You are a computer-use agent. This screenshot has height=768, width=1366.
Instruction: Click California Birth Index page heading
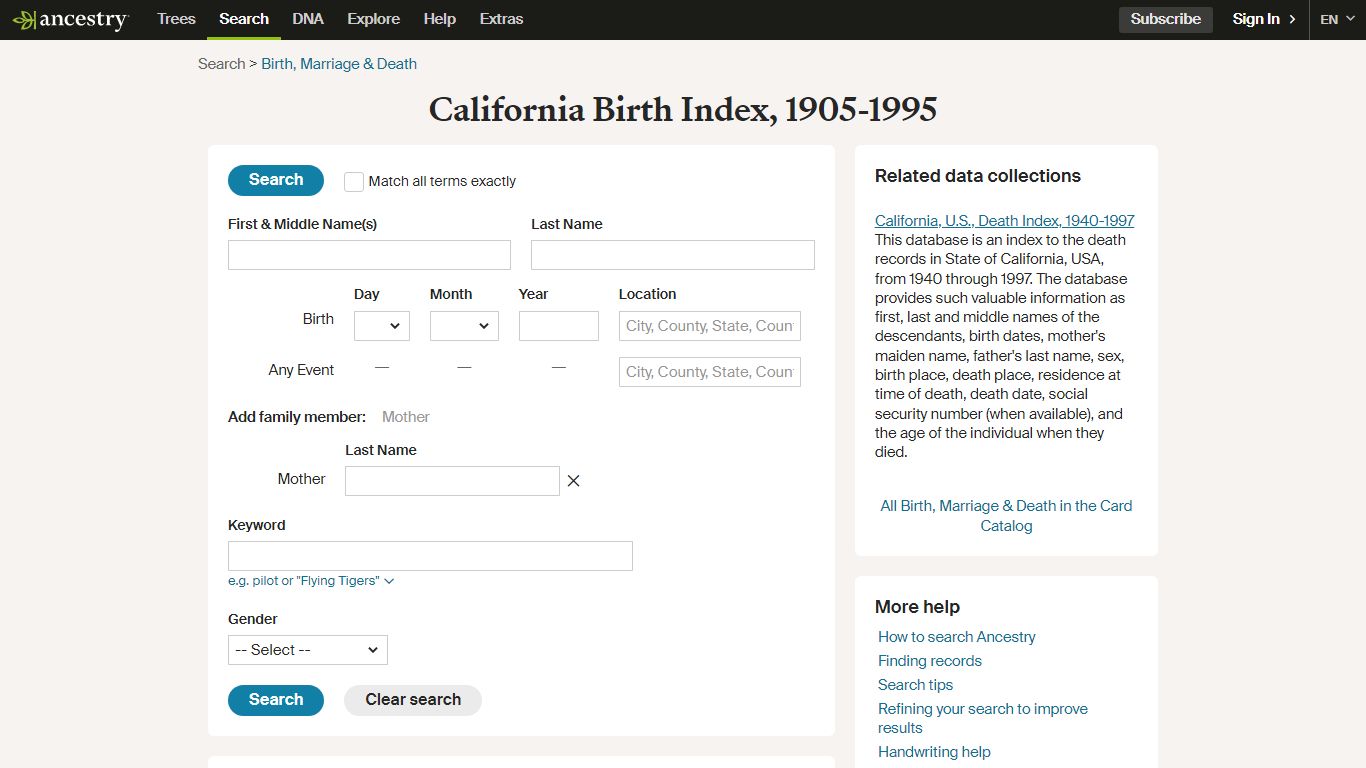[683, 109]
